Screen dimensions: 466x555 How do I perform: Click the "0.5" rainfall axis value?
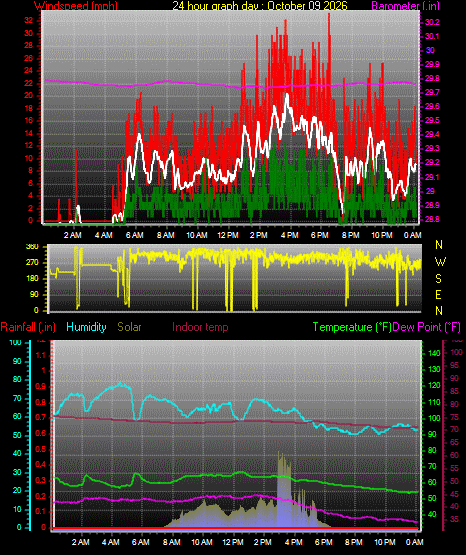point(41,449)
